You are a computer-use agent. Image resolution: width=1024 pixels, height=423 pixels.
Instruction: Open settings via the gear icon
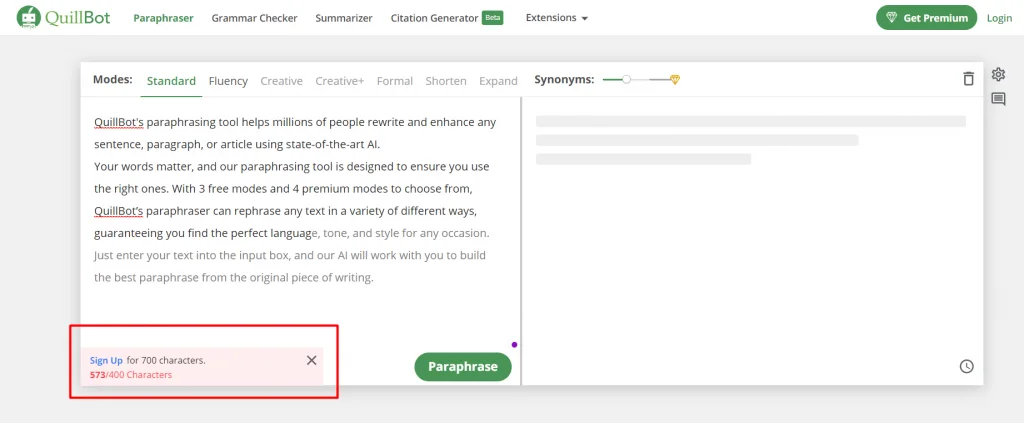998,74
